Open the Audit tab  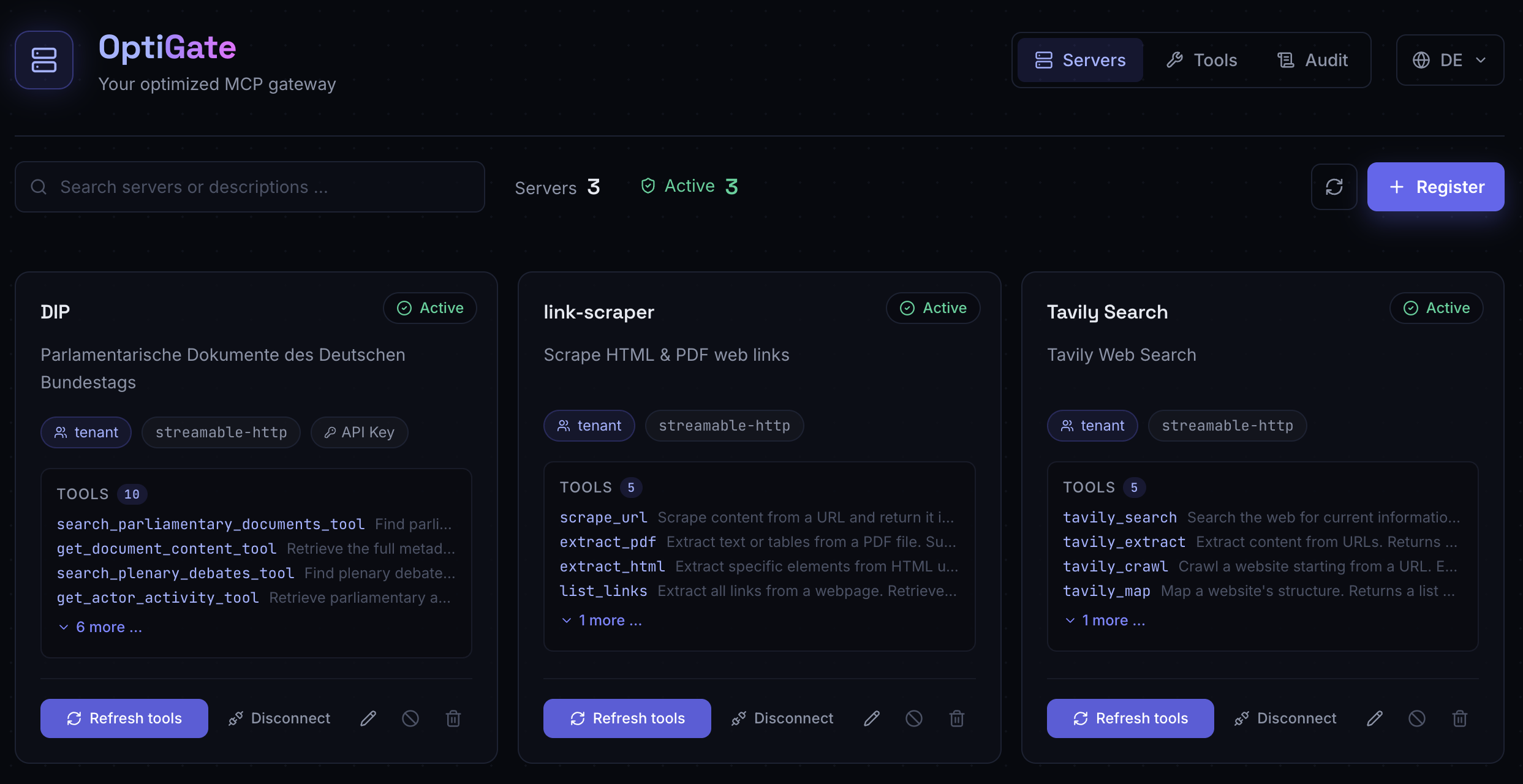pyautogui.click(x=1312, y=60)
